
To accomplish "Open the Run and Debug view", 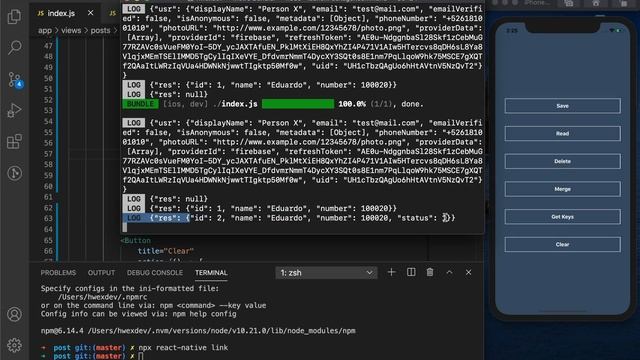I will pos(14,111).
